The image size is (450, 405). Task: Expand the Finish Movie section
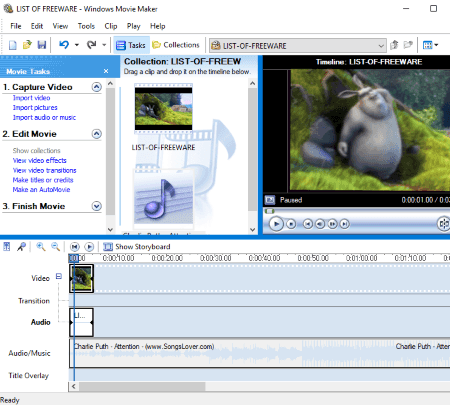(x=97, y=206)
